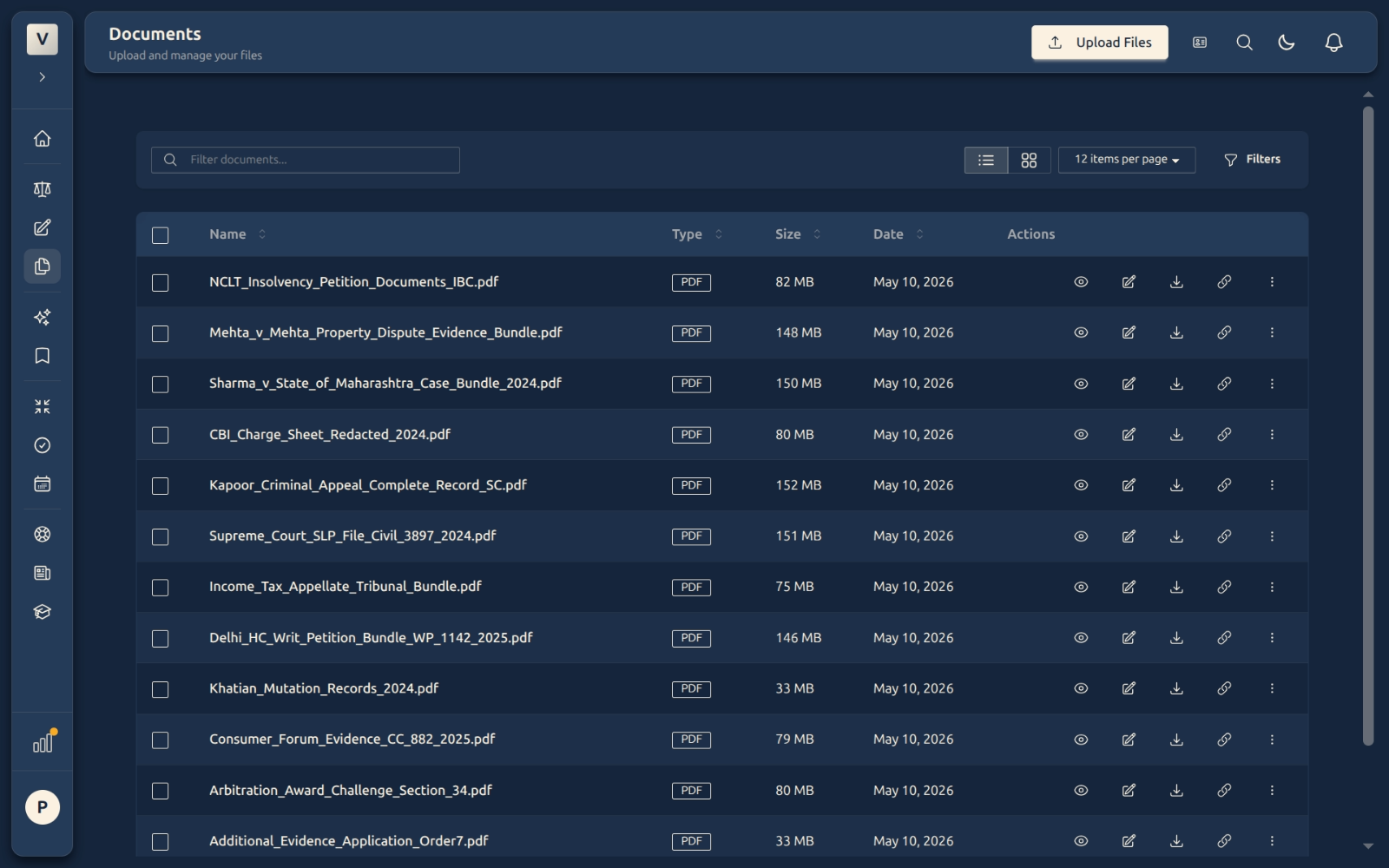Copy link for Supreme_Court_SLP_File row
This screenshot has height=868, width=1389.
point(1224,536)
